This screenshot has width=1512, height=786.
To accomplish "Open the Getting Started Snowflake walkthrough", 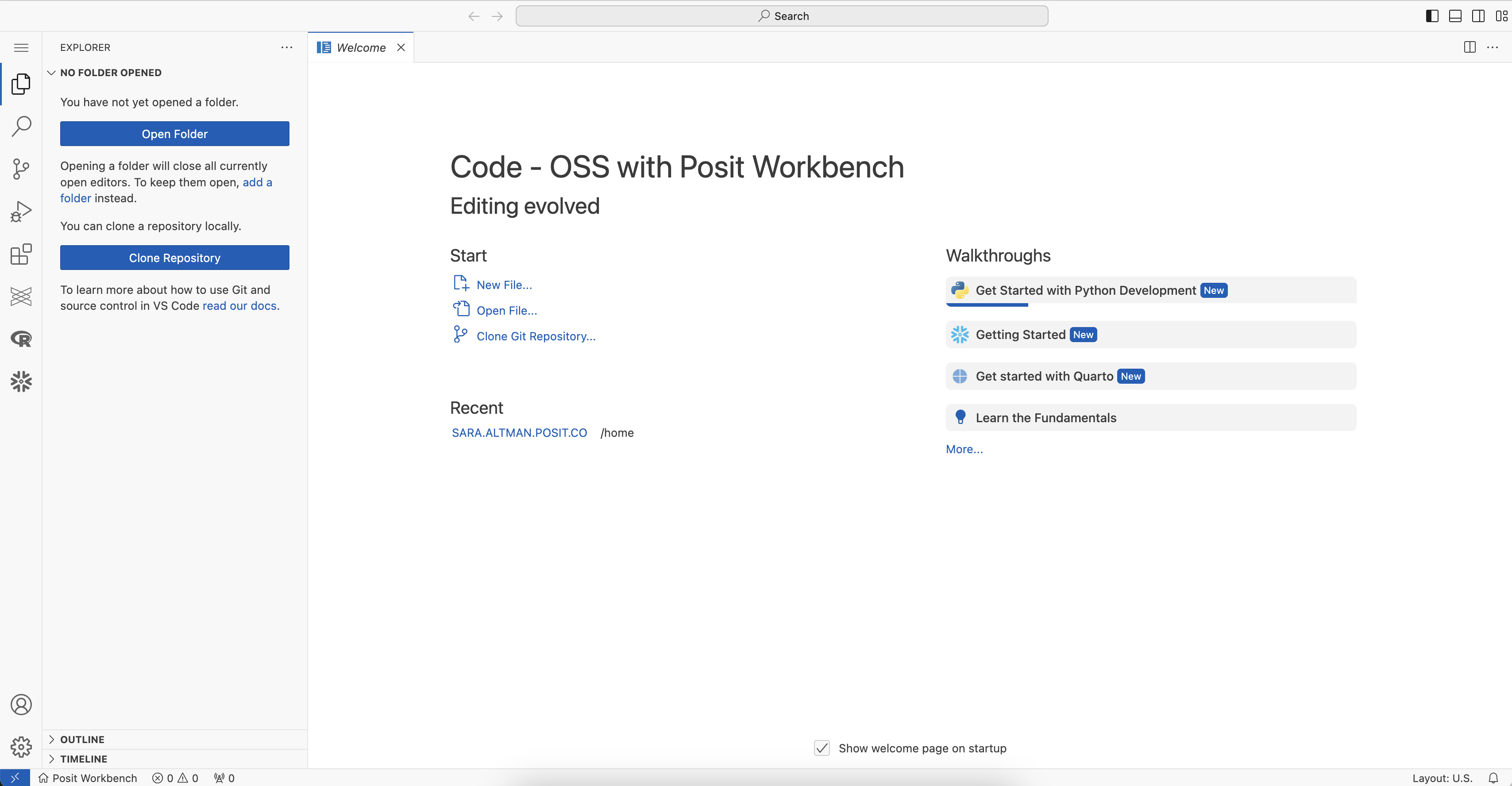I will coord(1150,335).
